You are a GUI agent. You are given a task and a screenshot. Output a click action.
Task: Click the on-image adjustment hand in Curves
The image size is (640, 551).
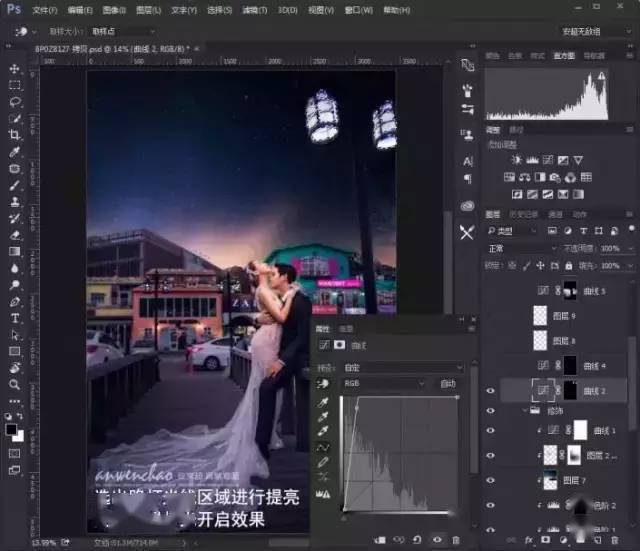coord(322,384)
